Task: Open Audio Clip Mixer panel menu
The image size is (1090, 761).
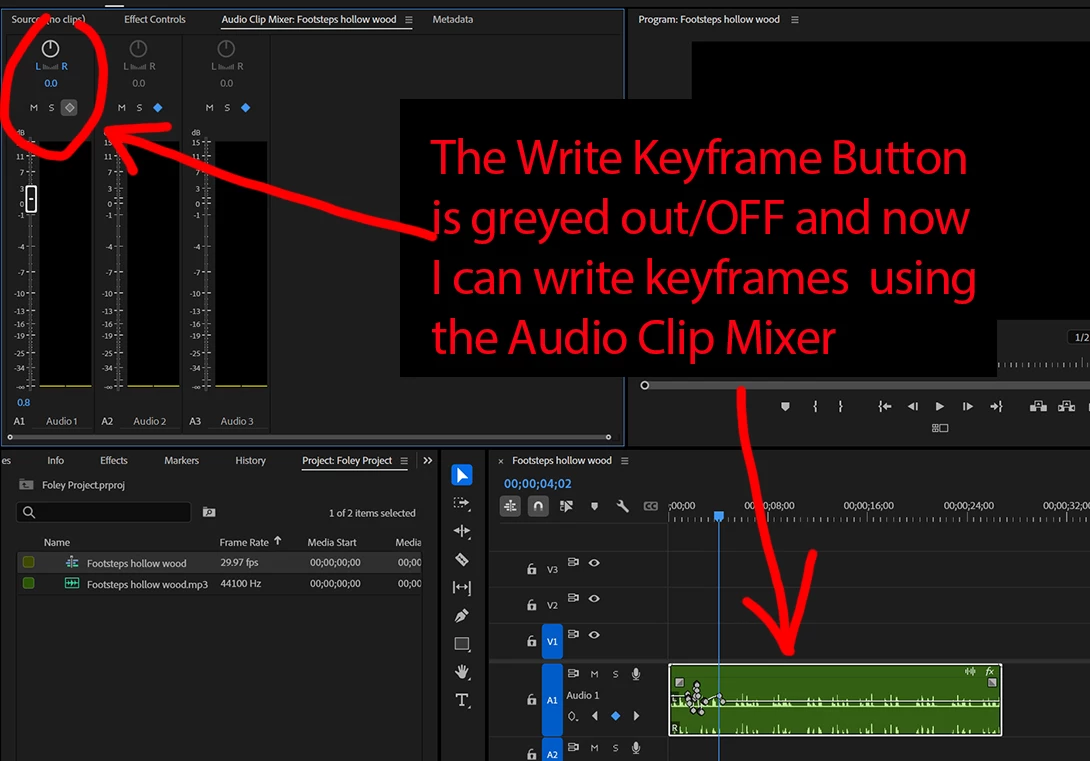Action: point(409,20)
